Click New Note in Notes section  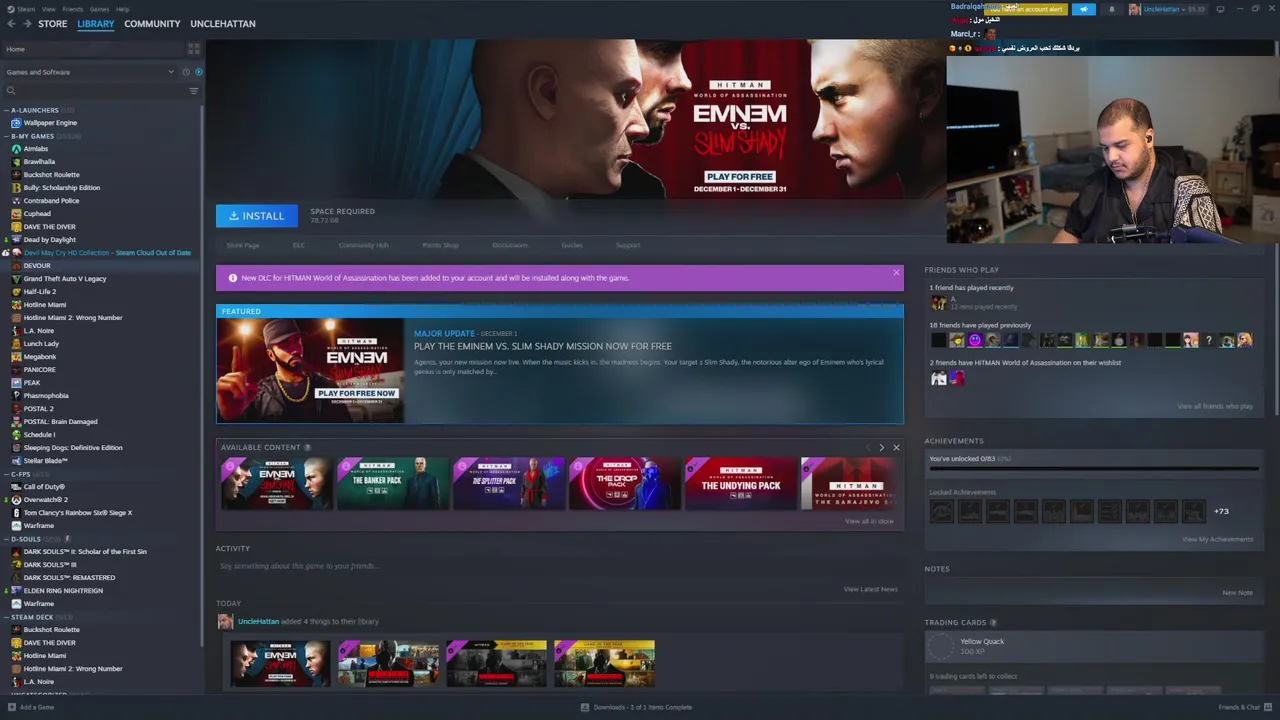click(1237, 593)
